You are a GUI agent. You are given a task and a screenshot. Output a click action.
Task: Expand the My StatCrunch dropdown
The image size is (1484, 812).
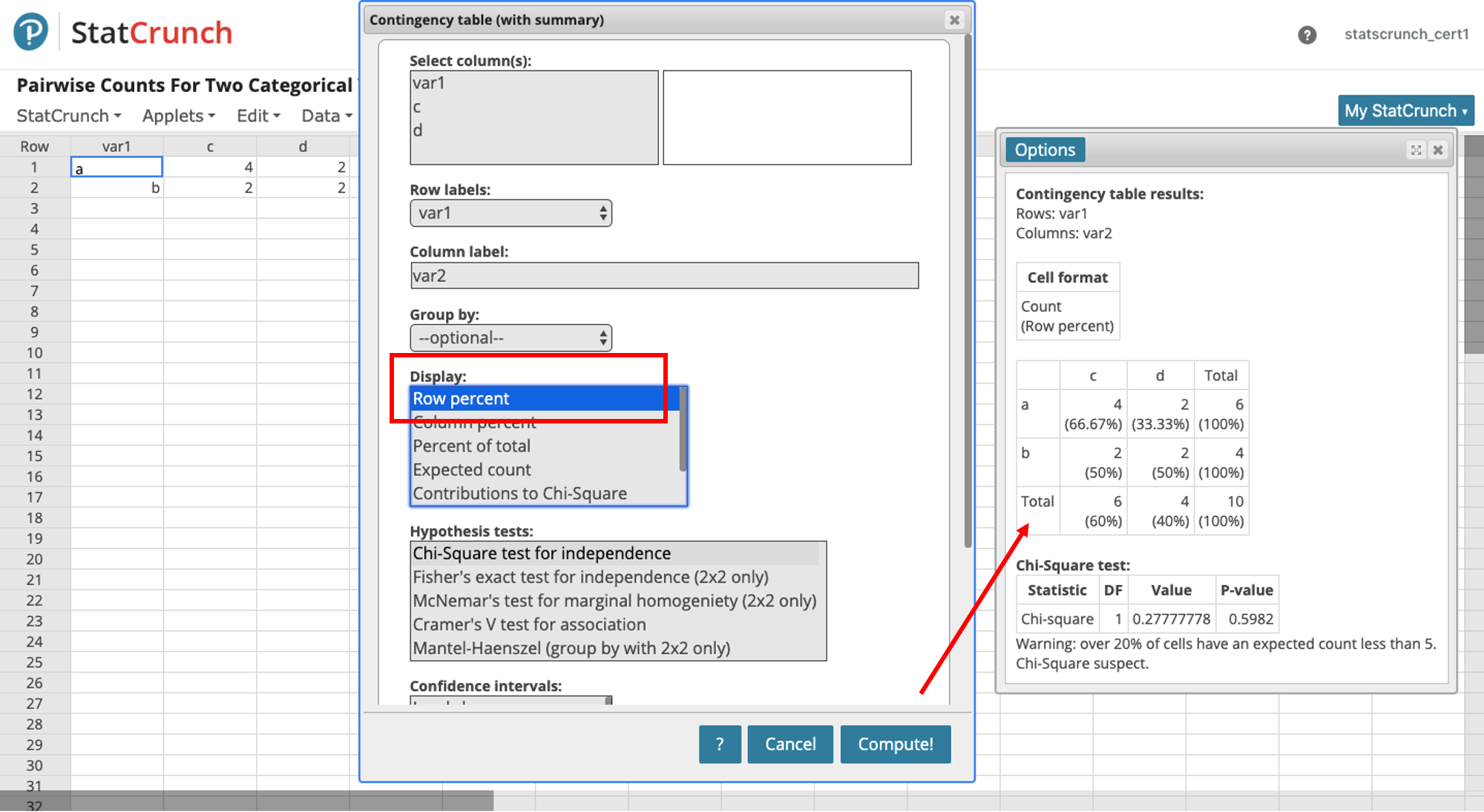tap(1405, 110)
